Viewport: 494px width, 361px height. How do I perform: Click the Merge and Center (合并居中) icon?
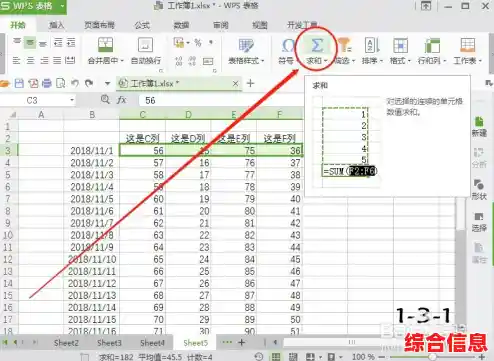(105, 45)
